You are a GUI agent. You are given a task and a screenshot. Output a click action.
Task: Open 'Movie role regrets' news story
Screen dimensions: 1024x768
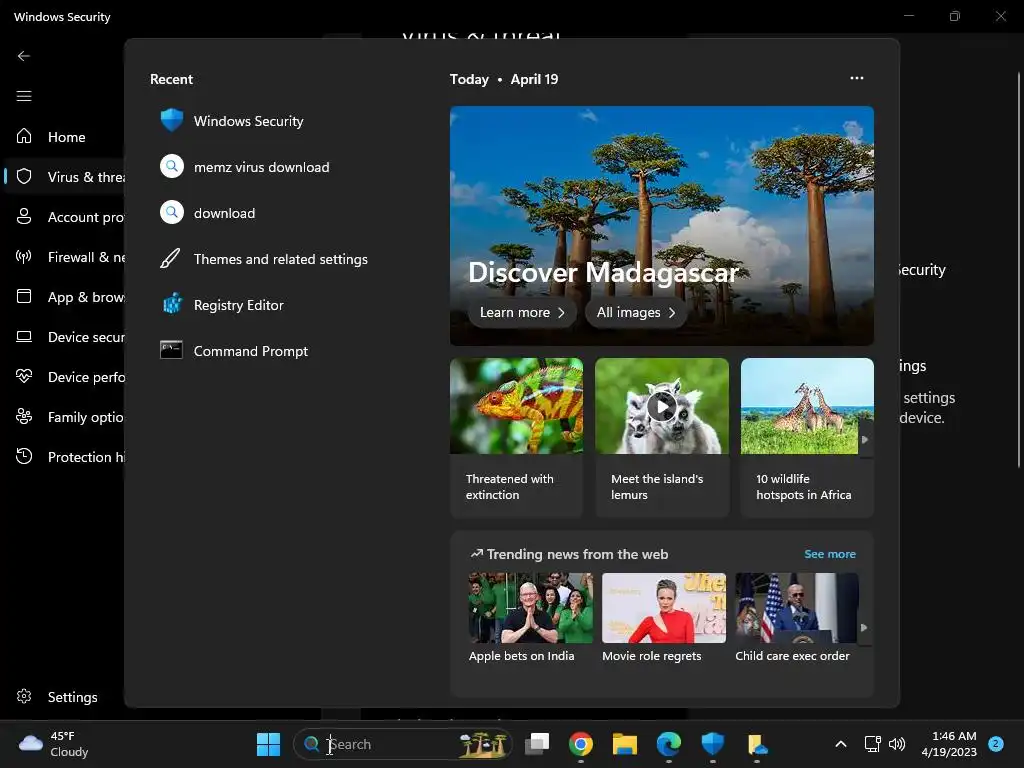[x=664, y=618]
